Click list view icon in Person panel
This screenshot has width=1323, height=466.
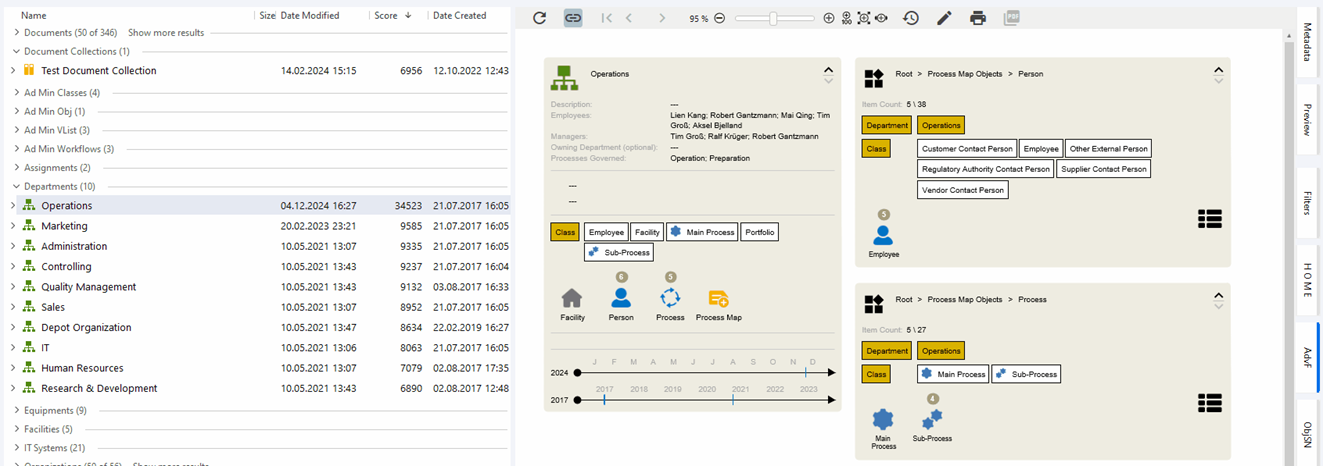tap(1210, 219)
